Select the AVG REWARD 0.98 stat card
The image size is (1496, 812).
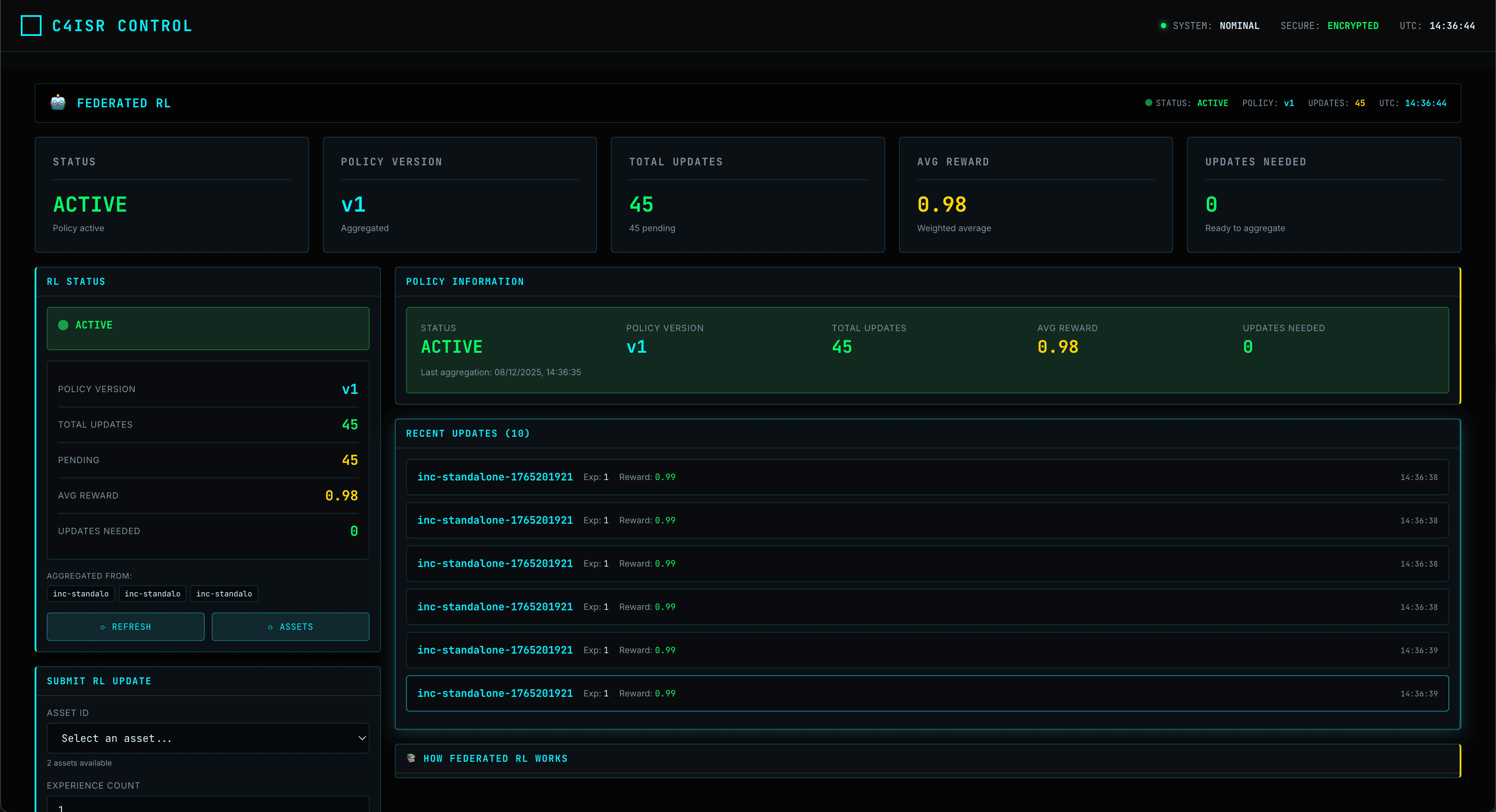tap(1035, 195)
